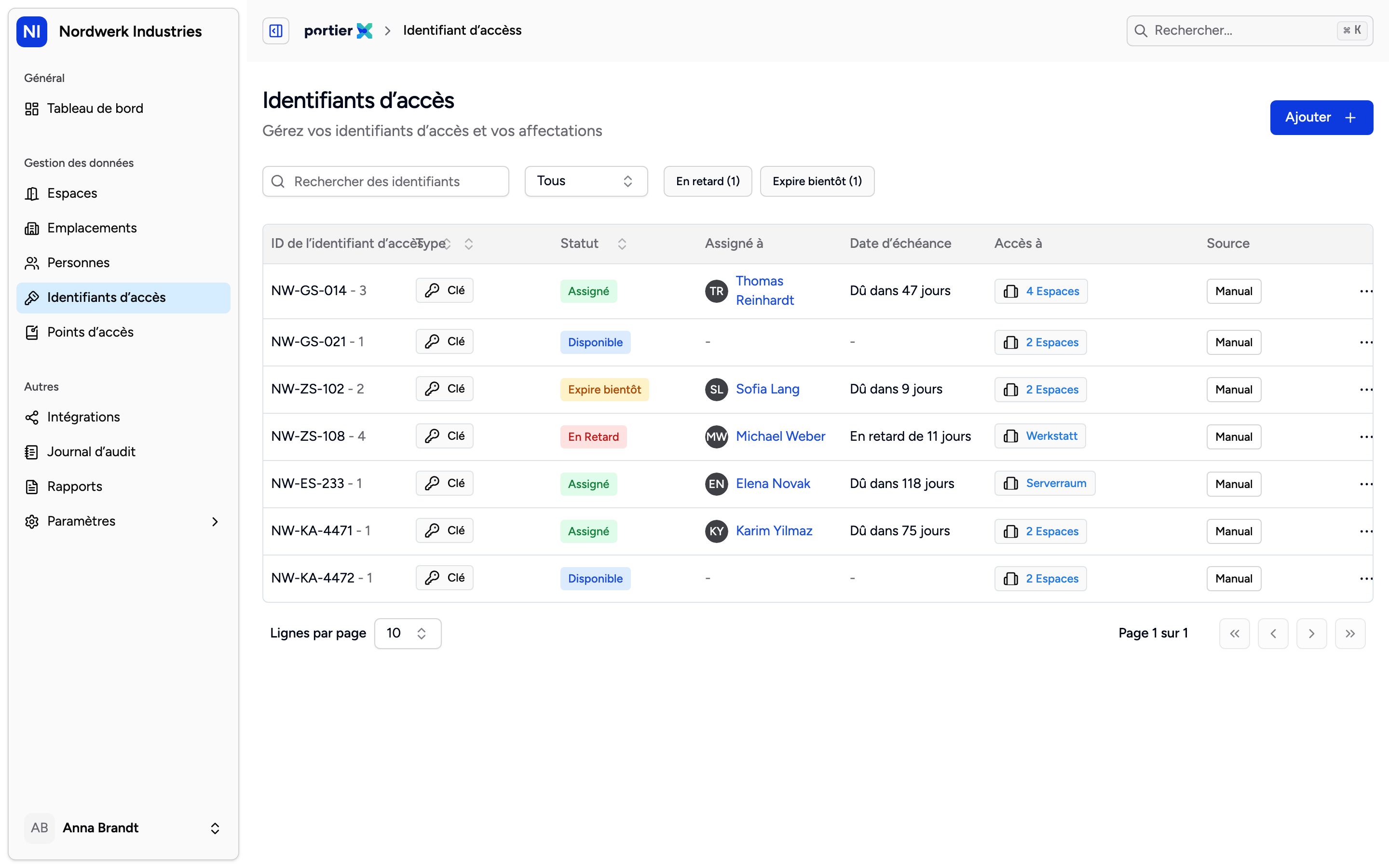Open Intégrations in the sidebar
Image resolution: width=1389 pixels, height=868 pixels.
click(123, 417)
